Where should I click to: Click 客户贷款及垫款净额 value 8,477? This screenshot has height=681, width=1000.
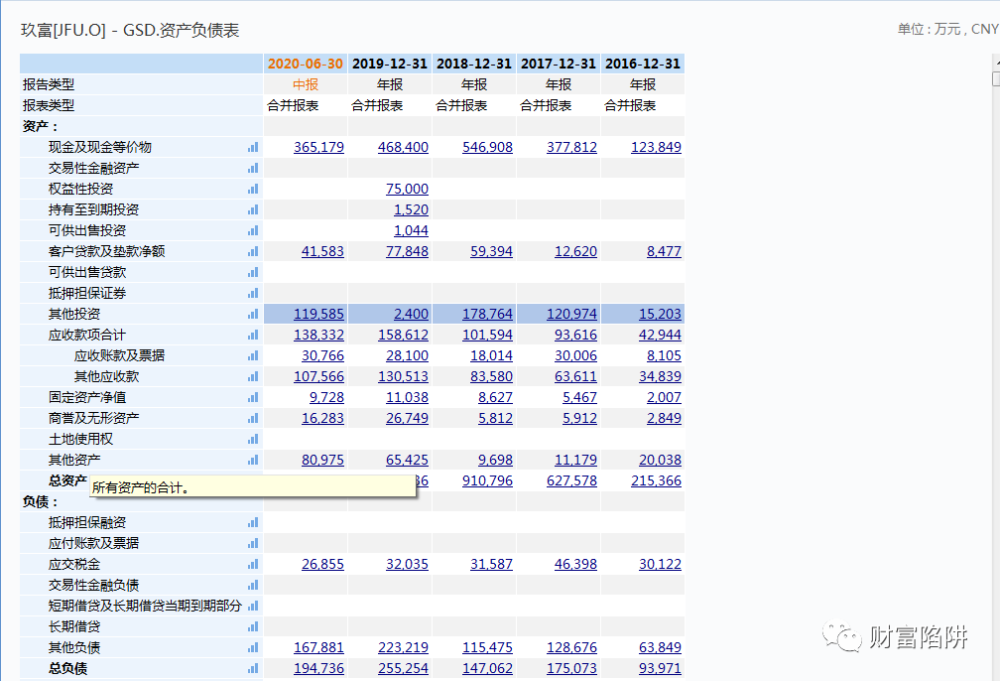tap(664, 252)
